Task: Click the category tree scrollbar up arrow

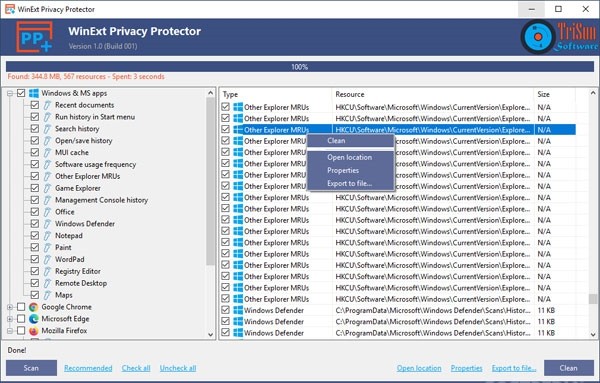Action: [210, 93]
